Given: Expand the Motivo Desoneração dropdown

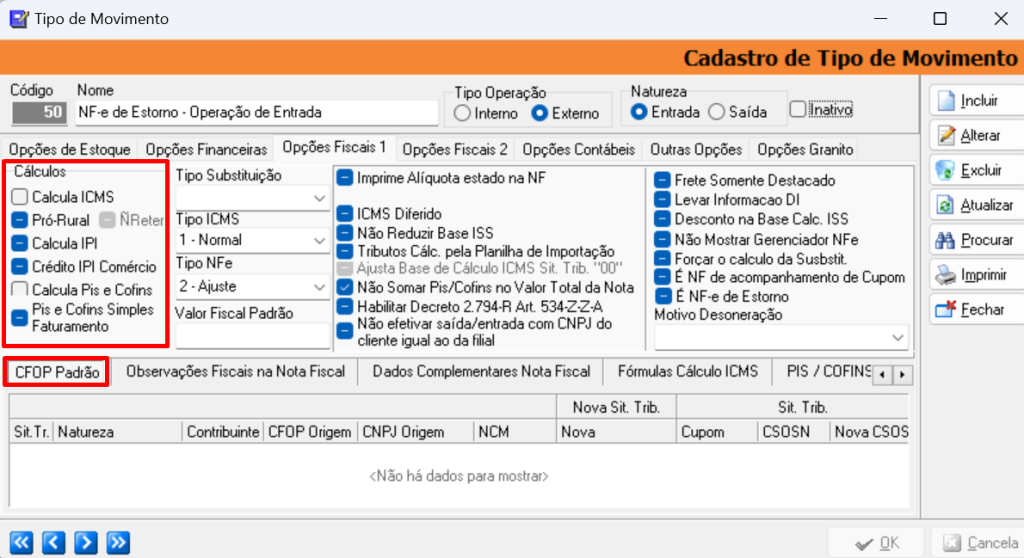Looking at the screenshot, I should click(897, 338).
